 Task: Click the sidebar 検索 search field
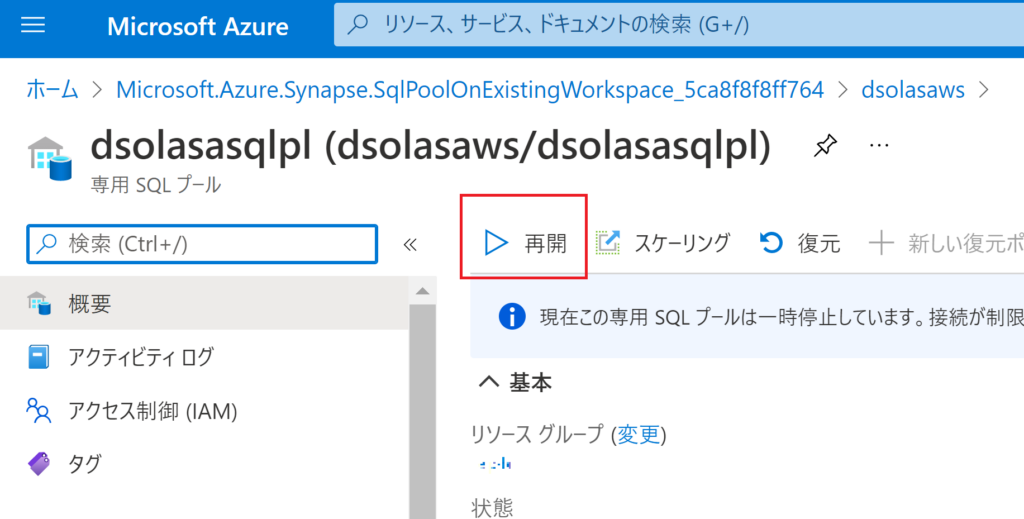point(202,244)
